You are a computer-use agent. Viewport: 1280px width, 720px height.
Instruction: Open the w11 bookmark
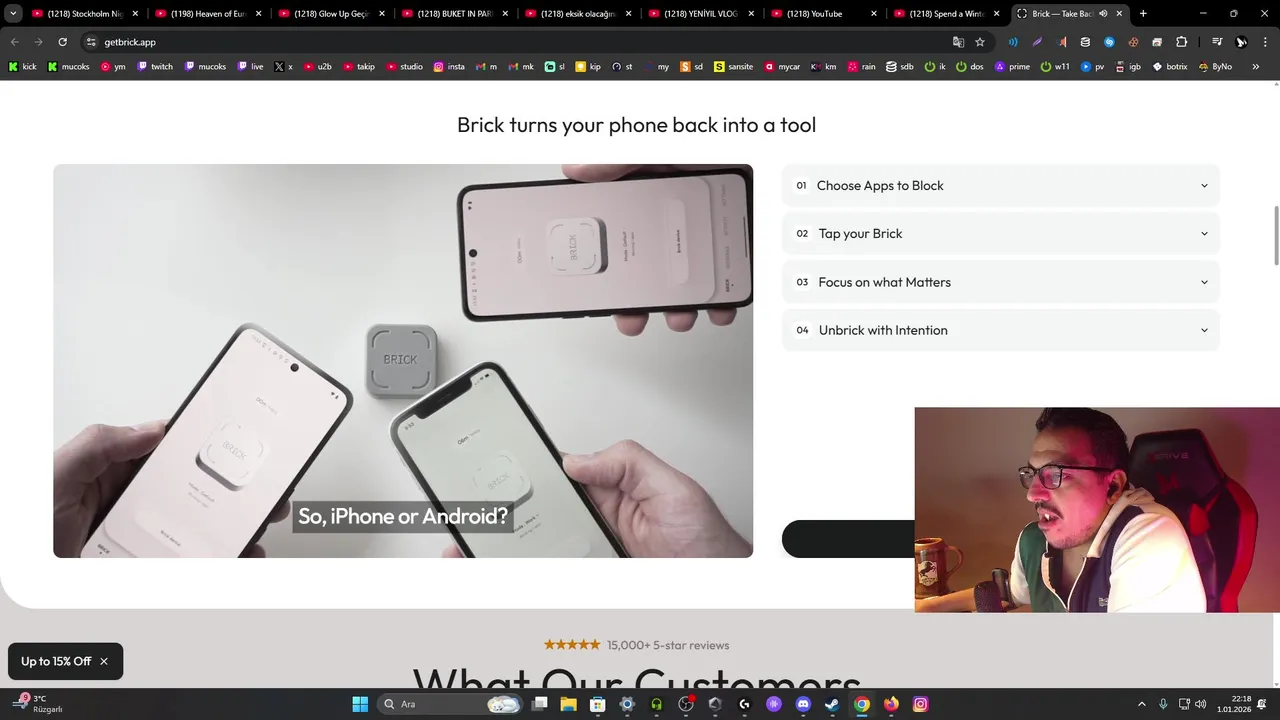(x=1055, y=66)
